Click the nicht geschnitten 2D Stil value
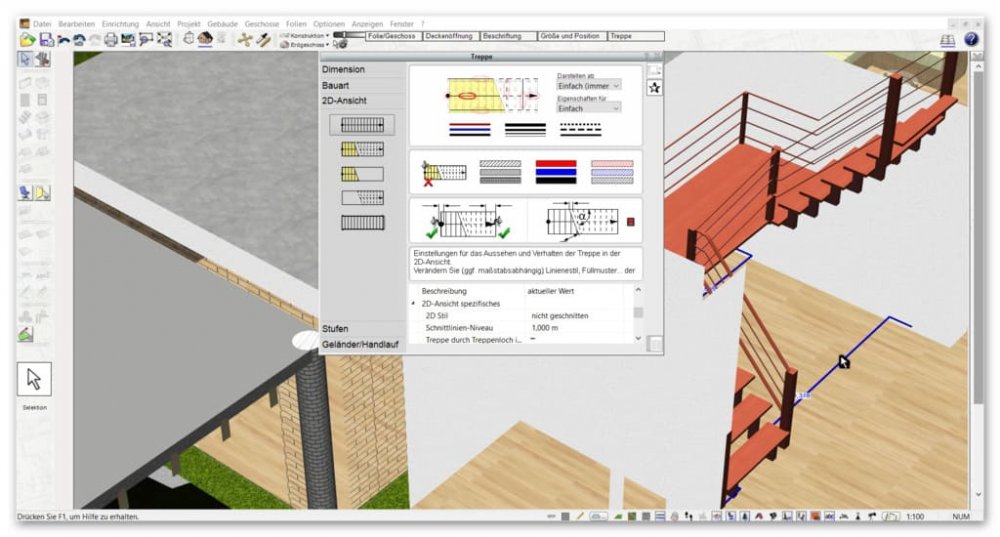Screen dimensions: 1000x537 point(560,316)
